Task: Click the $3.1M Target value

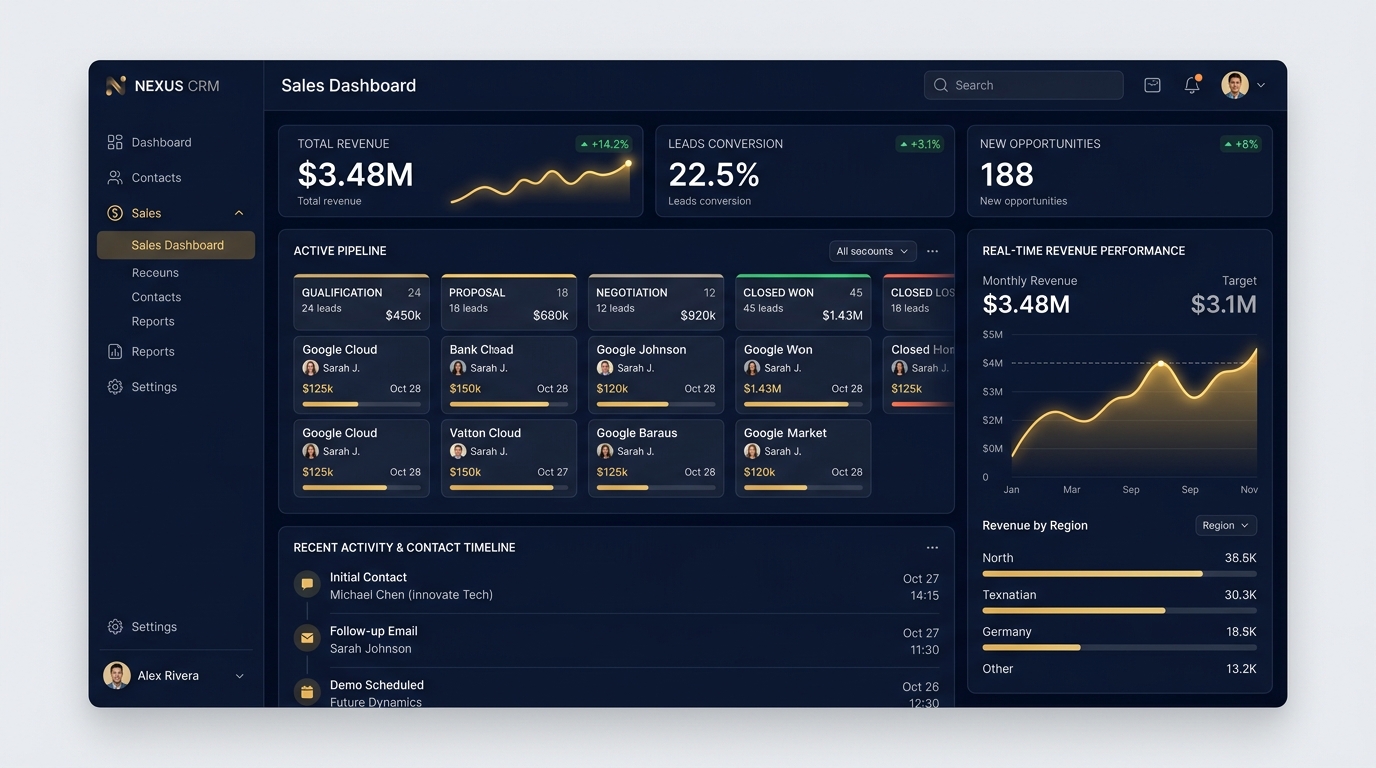Action: (1223, 305)
